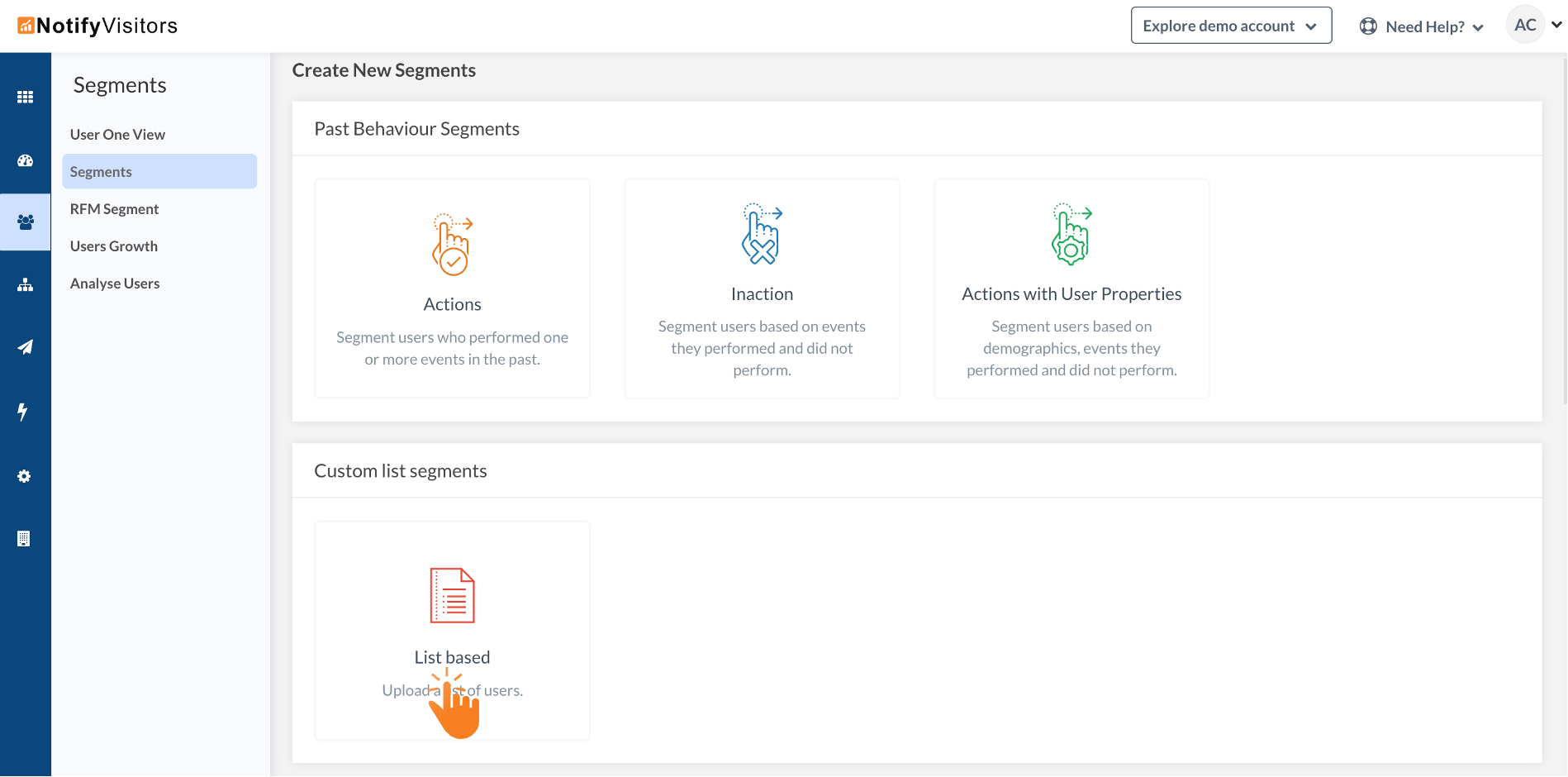Navigate to Analyse Users

click(x=115, y=284)
